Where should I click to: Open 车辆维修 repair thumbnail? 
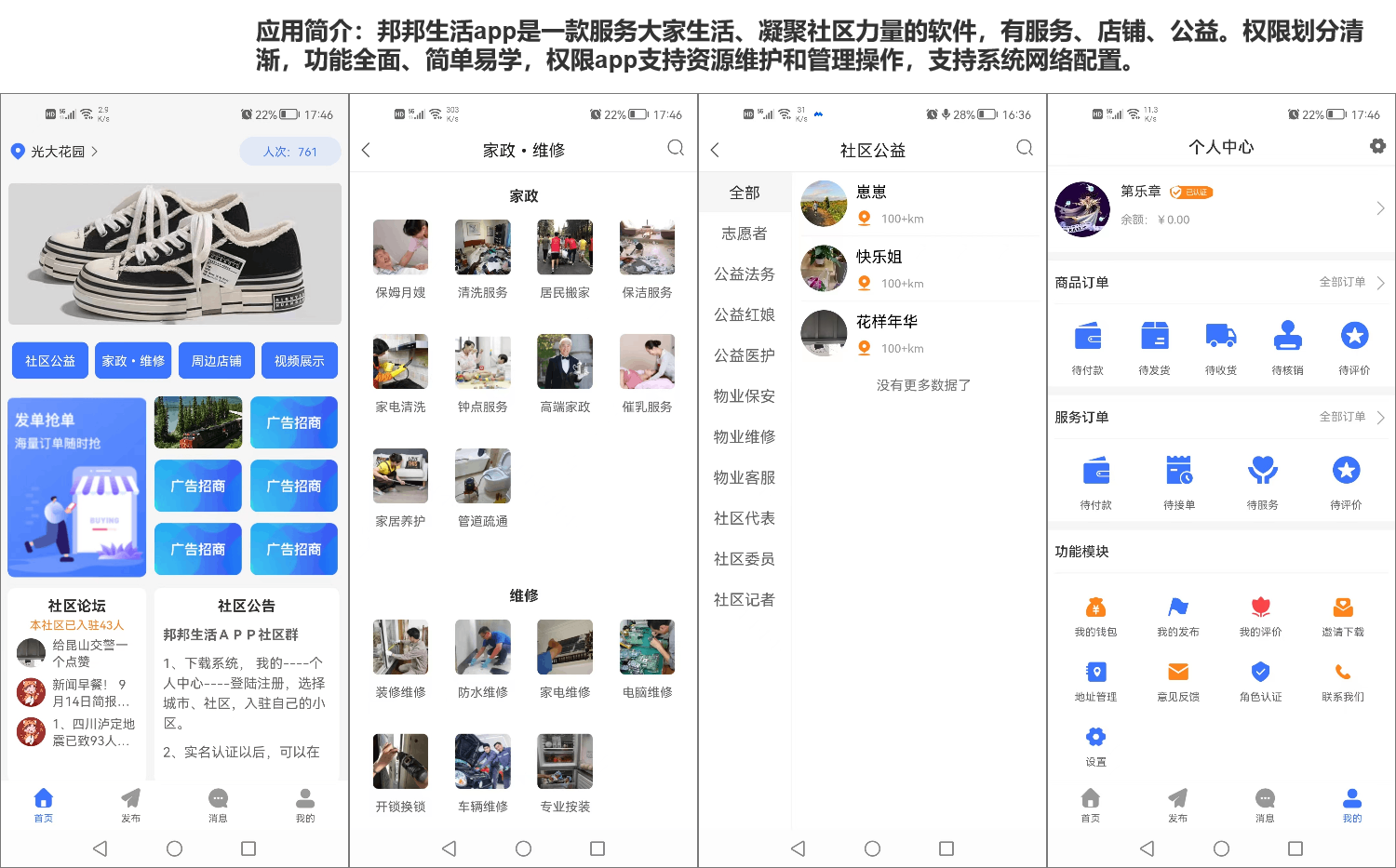pos(483,762)
